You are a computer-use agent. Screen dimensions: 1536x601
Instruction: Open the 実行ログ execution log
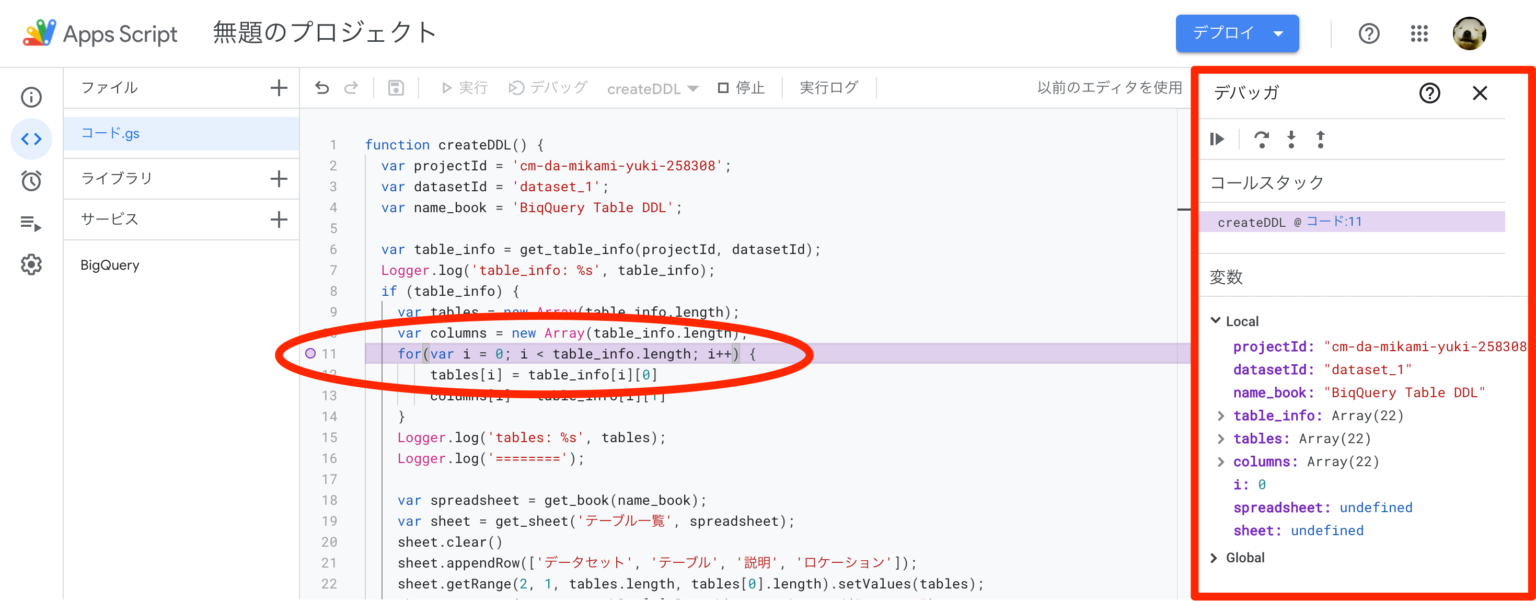pyautogui.click(x=828, y=87)
